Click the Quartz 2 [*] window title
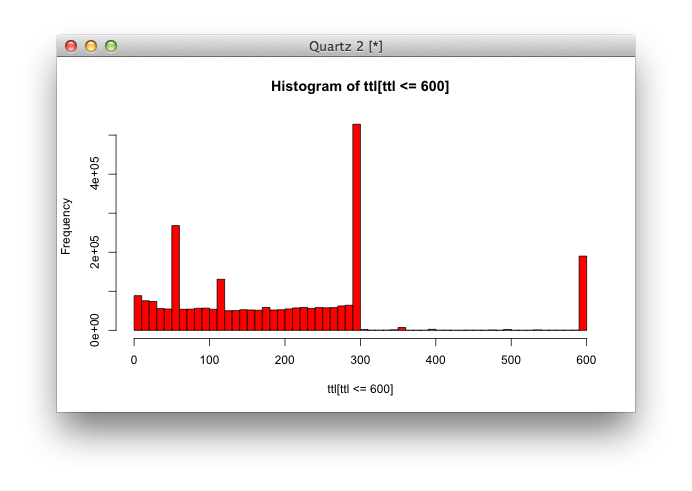The image size is (692, 491). 346,46
